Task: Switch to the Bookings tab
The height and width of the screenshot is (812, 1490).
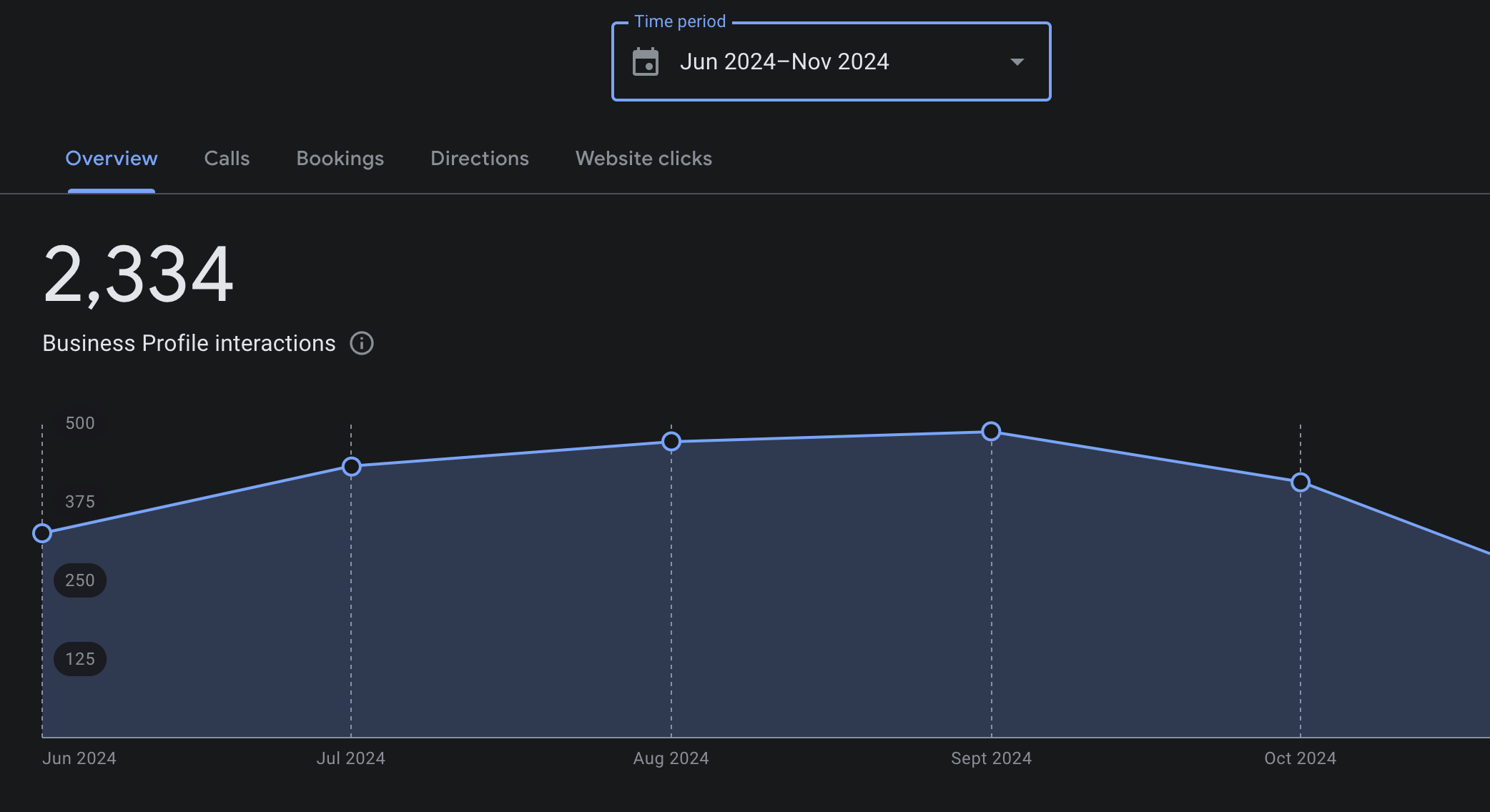Action: click(340, 158)
